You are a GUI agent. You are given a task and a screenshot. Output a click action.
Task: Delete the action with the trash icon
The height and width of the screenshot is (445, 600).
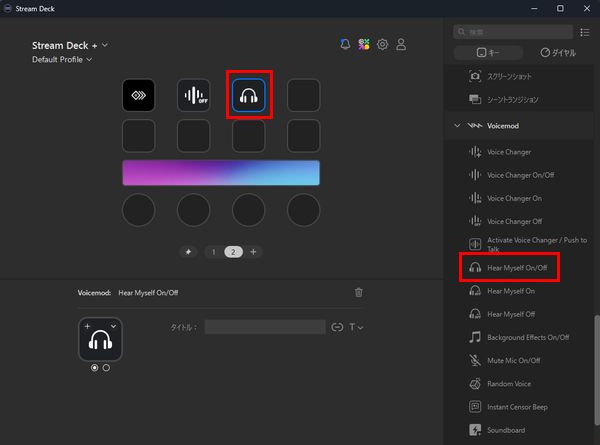(x=359, y=293)
